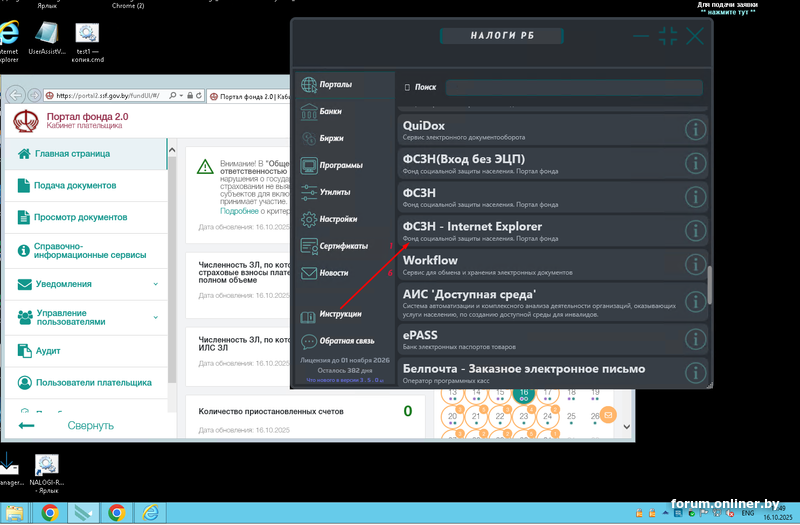Open Пользователи плательщика in the portal sidebar
This screenshot has height=525, width=800.
pyautogui.click(x=86, y=383)
